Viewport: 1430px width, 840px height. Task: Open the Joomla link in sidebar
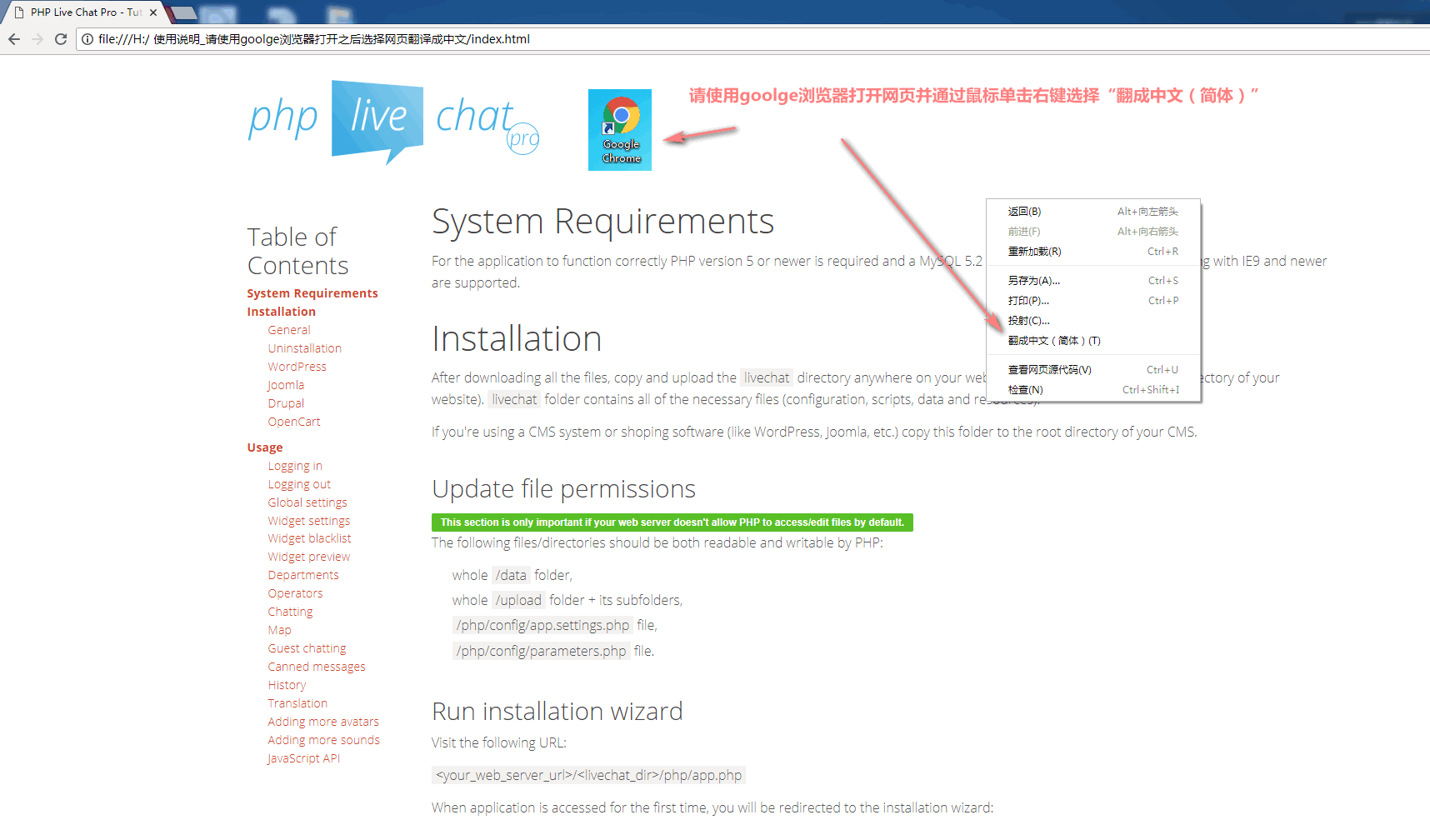pyautogui.click(x=286, y=385)
